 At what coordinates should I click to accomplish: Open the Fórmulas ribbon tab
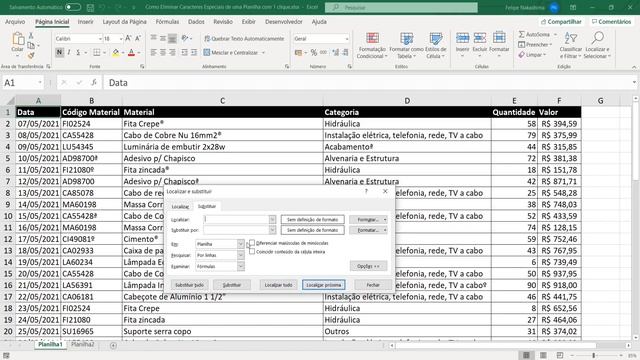(x=167, y=22)
